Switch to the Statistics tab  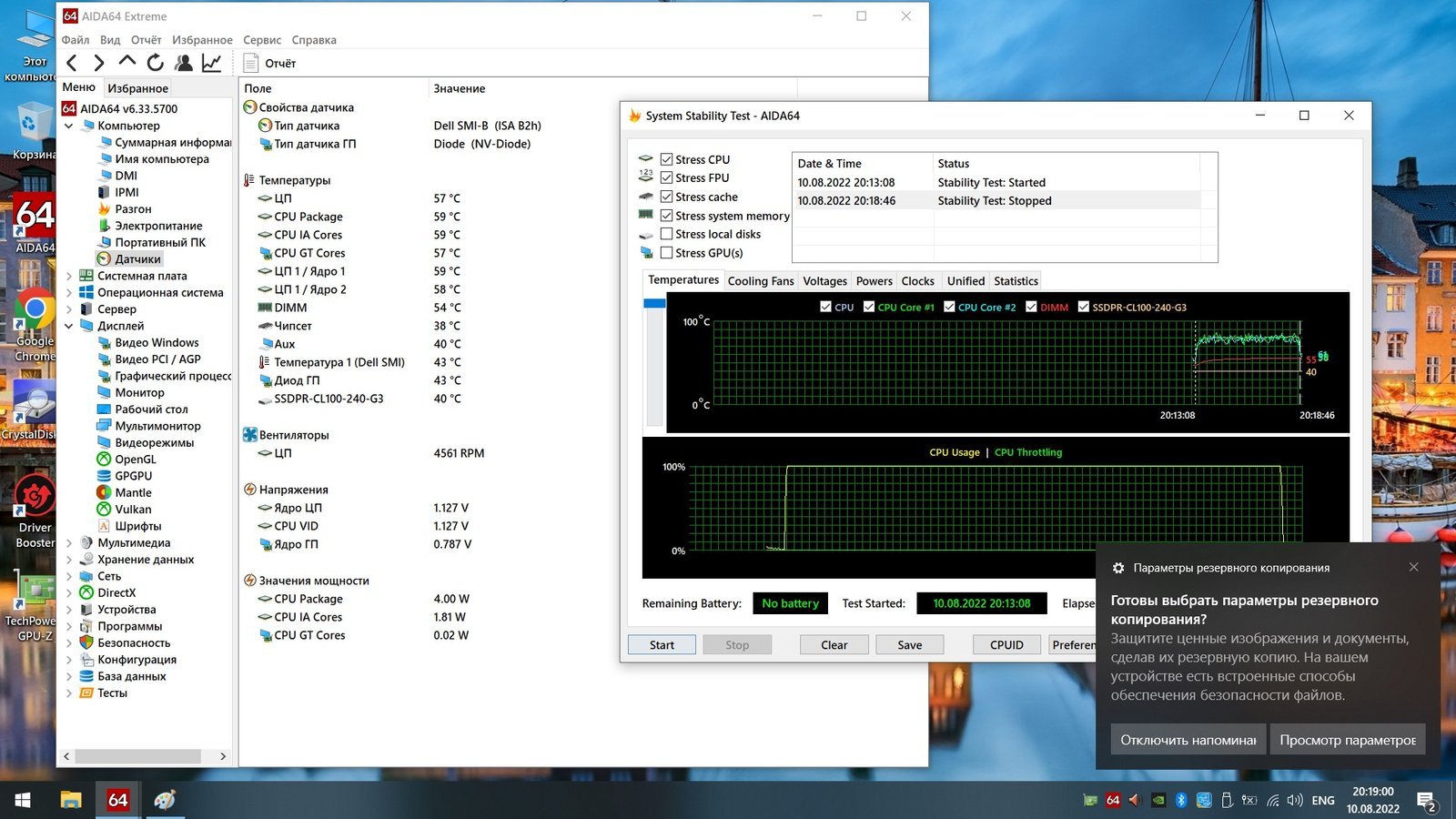pos(1016,281)
